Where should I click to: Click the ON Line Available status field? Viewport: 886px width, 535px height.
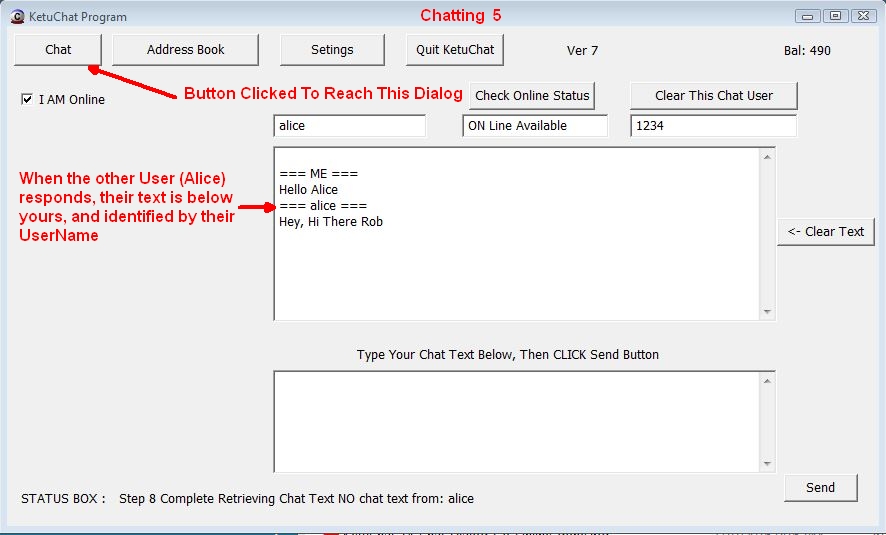click(x=535, y=126)
